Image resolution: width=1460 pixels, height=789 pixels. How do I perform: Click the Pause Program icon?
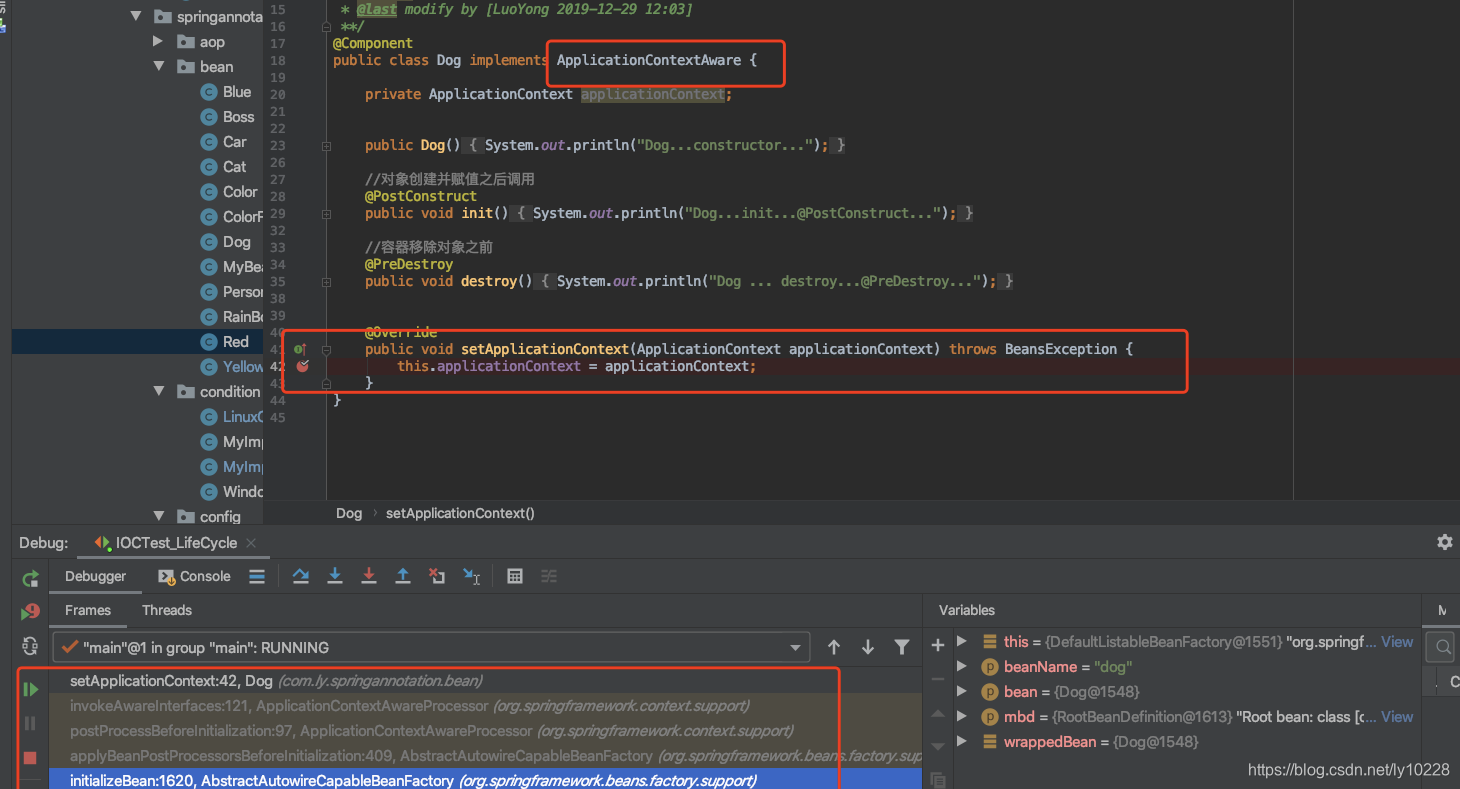(x=30, y=723)
